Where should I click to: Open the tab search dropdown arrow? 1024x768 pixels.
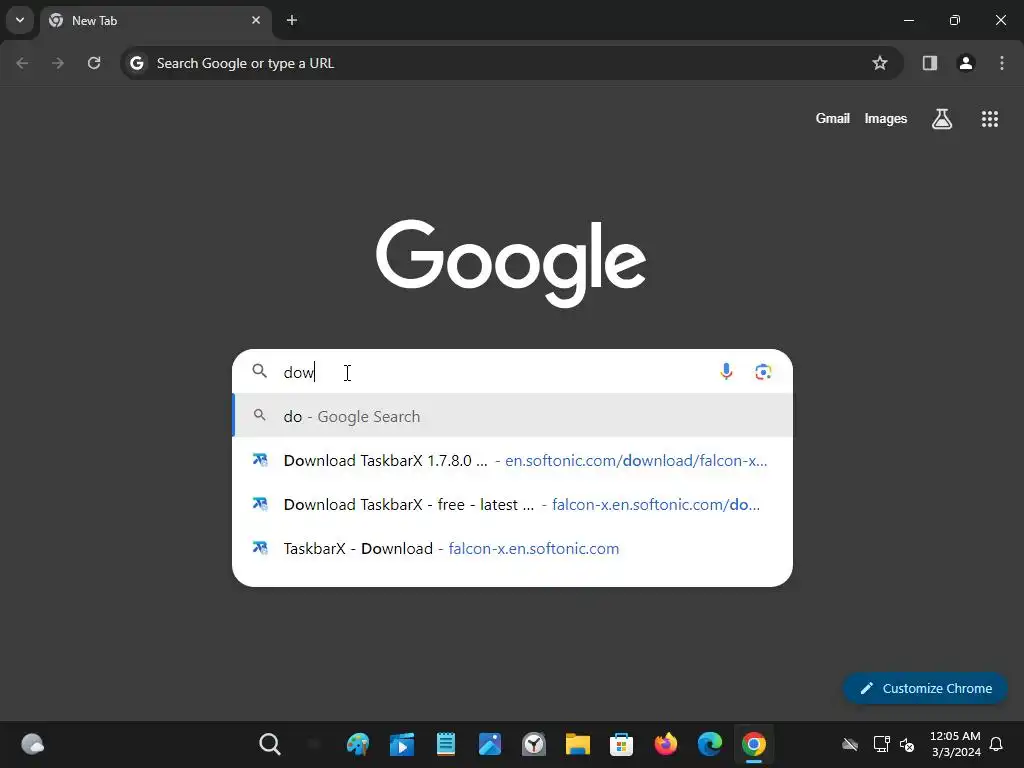pos(20,20)
